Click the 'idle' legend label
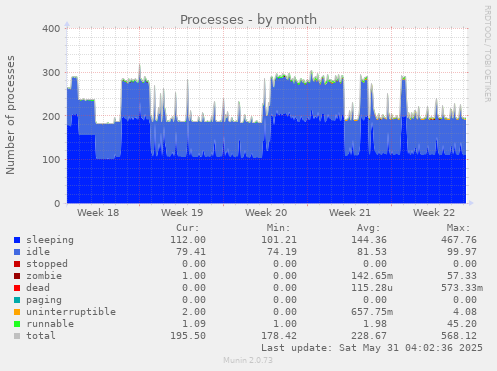Screen dimensions: 497x371 pyautogui.click(x=38, y=252)
